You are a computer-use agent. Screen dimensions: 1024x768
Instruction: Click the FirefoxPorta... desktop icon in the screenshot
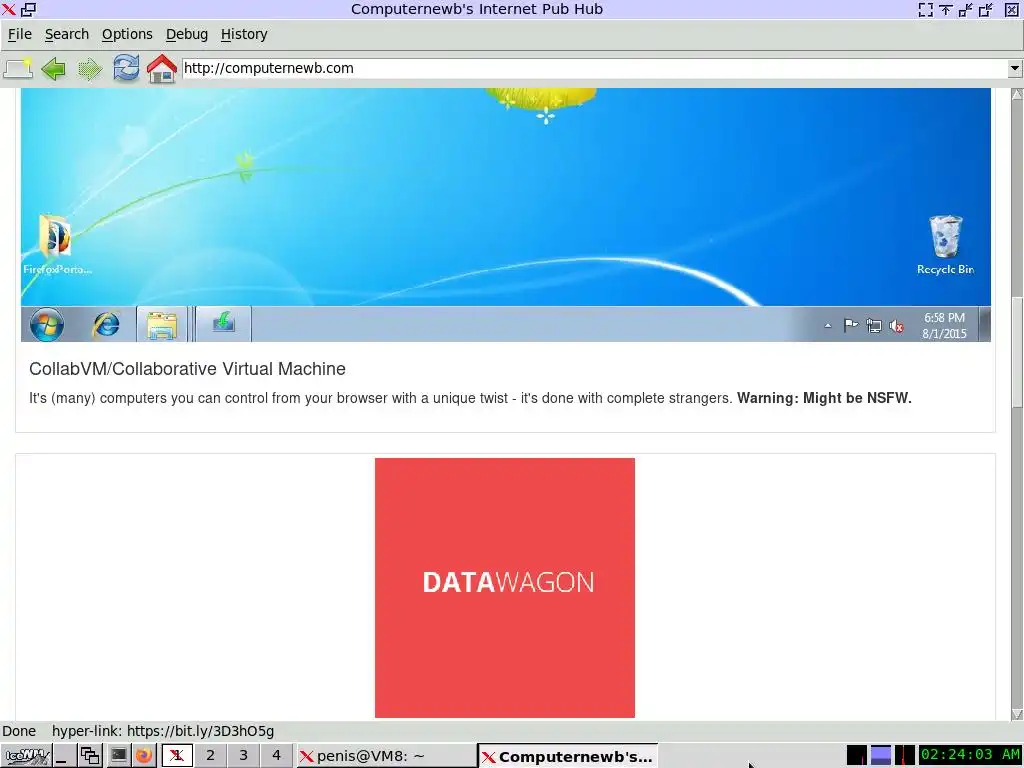point(57,246)
